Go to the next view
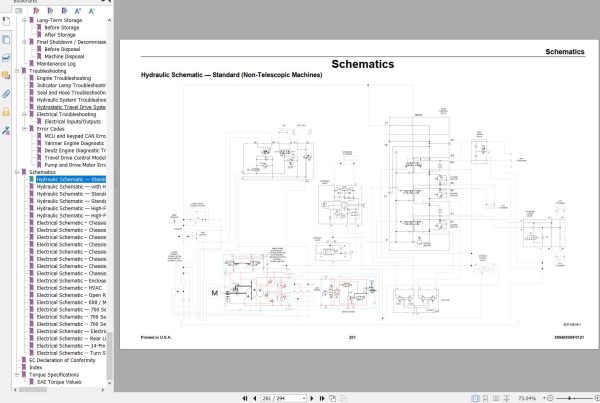 point(343,398)
